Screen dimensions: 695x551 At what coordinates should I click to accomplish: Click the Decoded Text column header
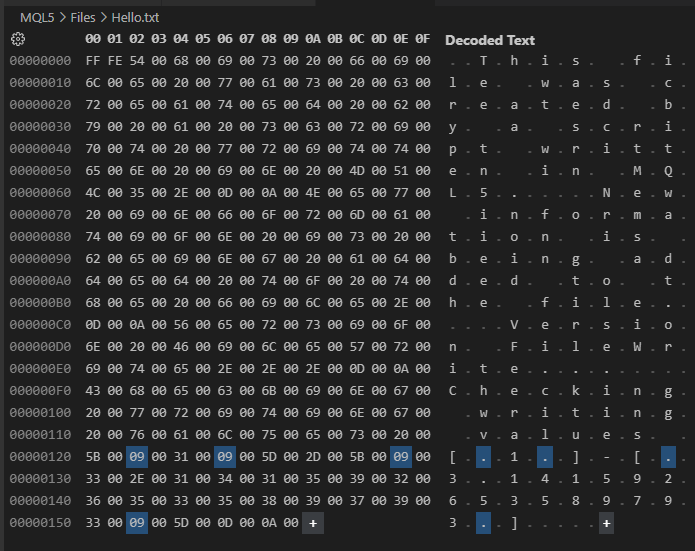coord(490,40)
